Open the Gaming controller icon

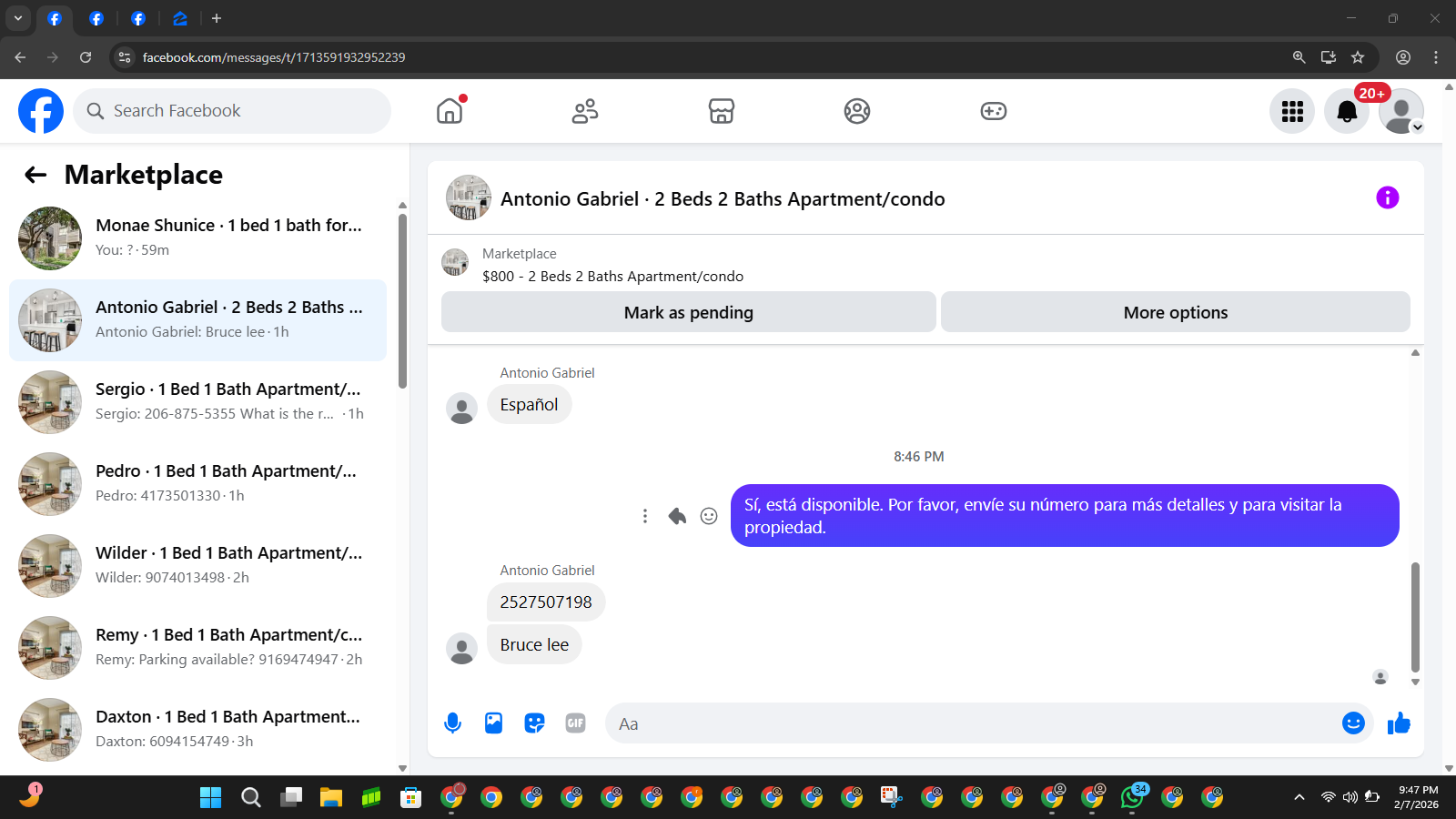coord(993,111)
